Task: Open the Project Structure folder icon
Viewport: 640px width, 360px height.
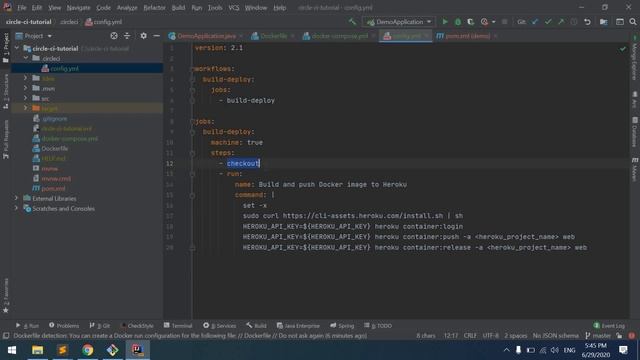Action: [x=604, y=22]
